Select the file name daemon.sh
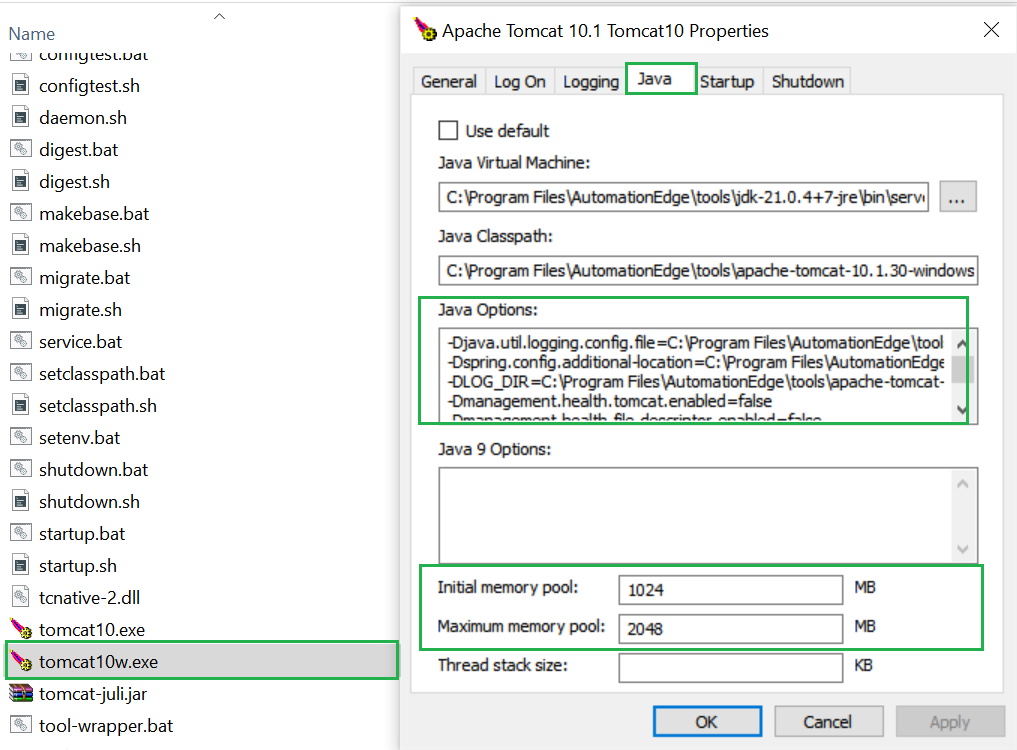Viewport: 1017px width, 750px height. (83, 117)
